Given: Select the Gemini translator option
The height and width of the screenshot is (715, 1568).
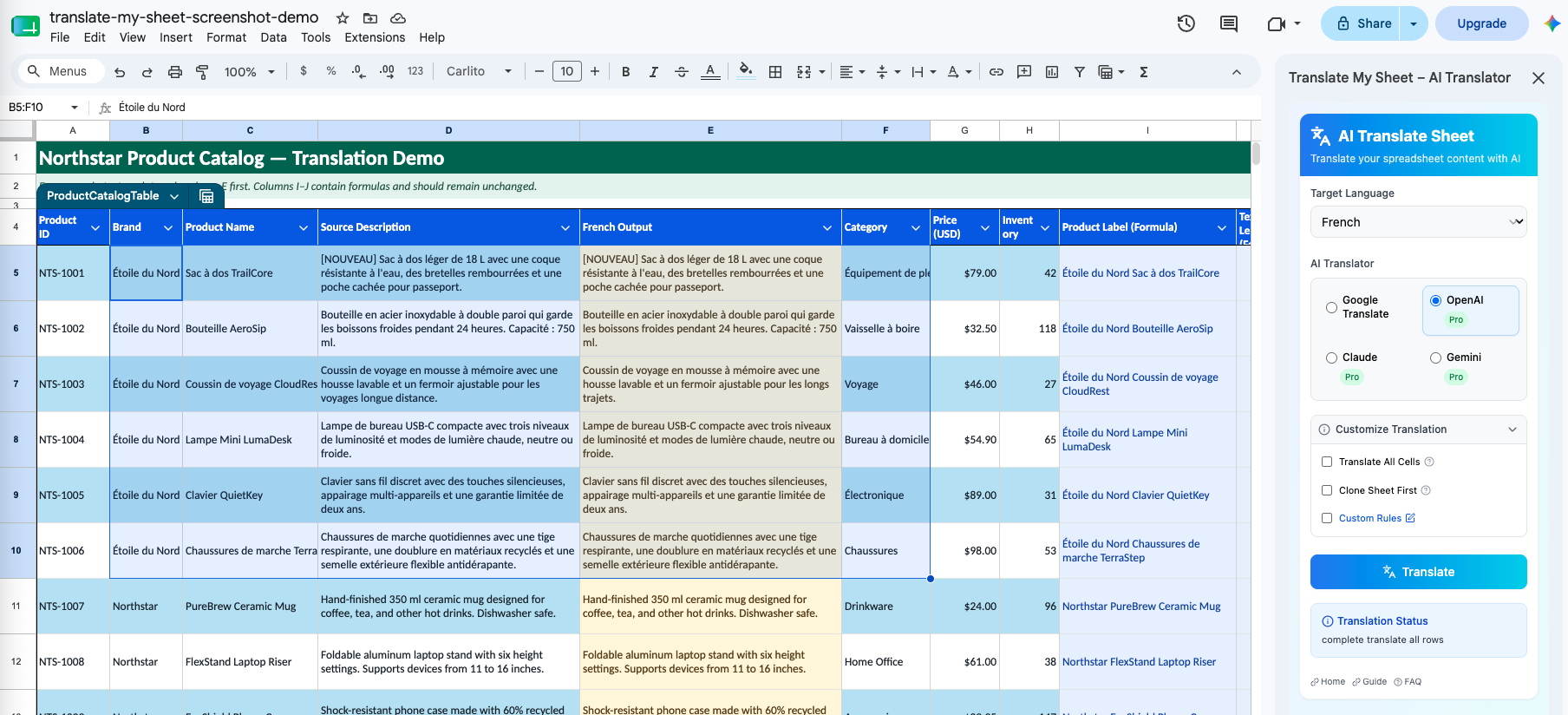Looking at the screenshot, I should tap(1435, 357).
